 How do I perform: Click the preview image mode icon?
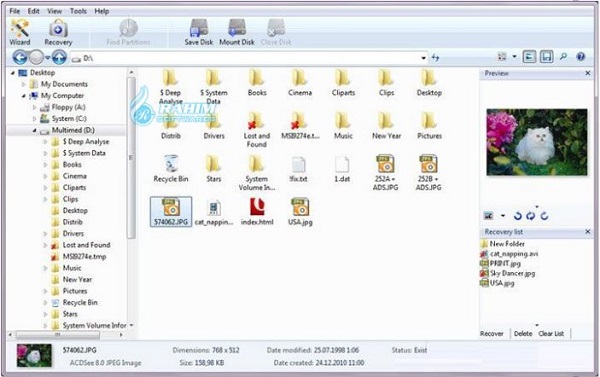(489, 216)
